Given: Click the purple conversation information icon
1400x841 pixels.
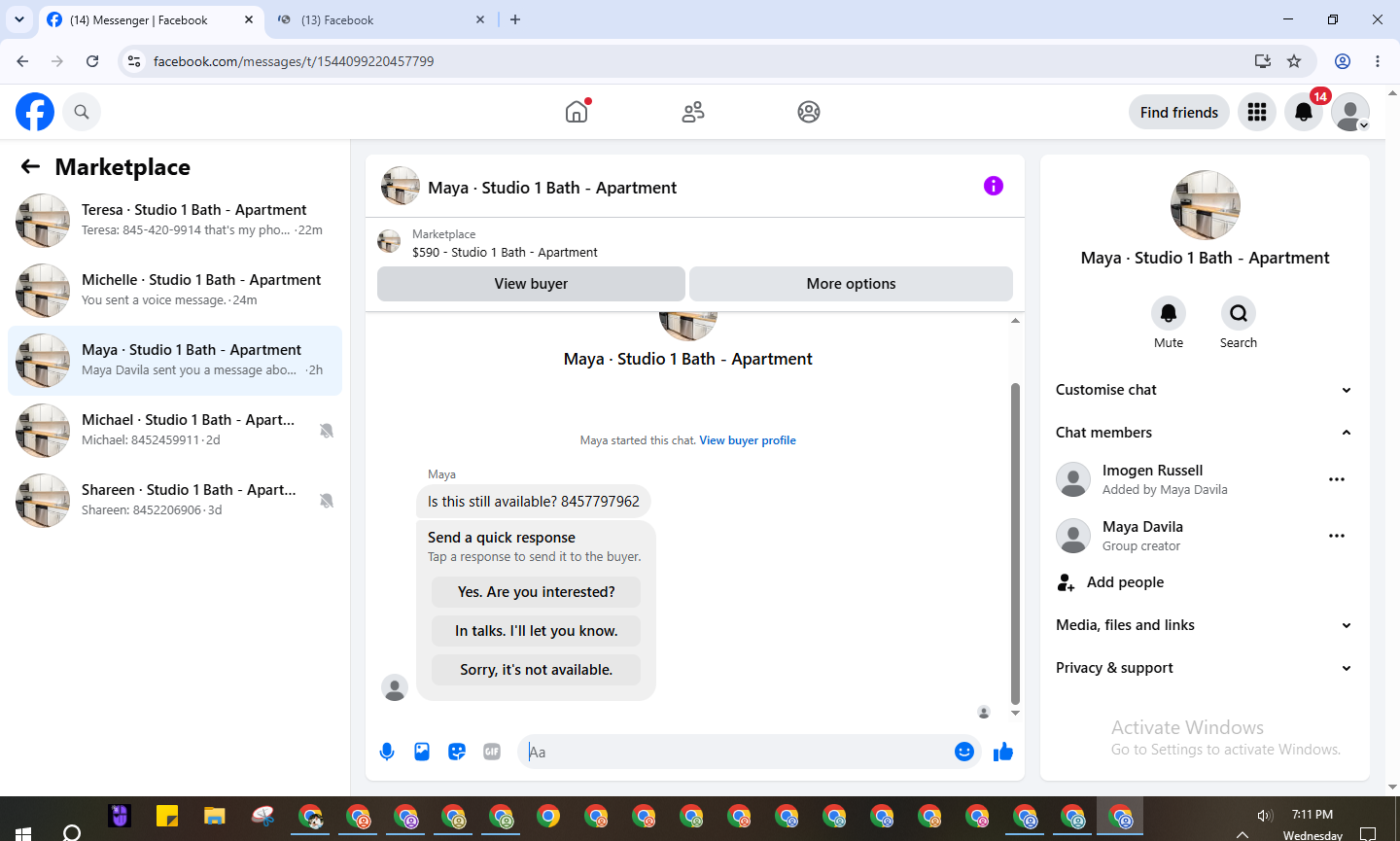Looking at the screenshot, I should pos(994,186).
